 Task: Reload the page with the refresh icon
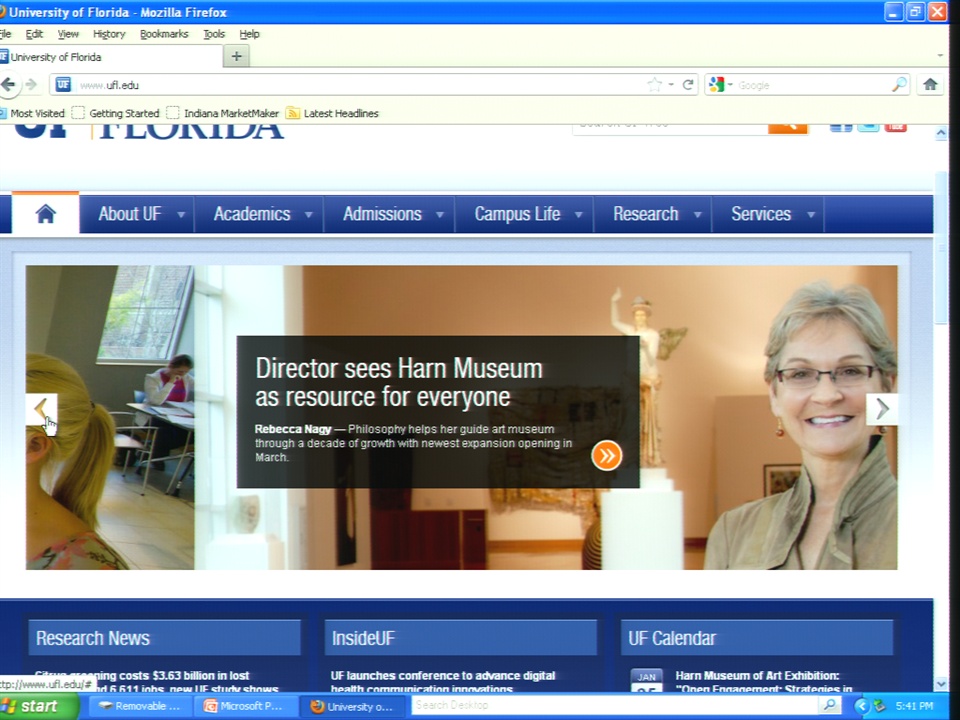click(x=688, y=84)
